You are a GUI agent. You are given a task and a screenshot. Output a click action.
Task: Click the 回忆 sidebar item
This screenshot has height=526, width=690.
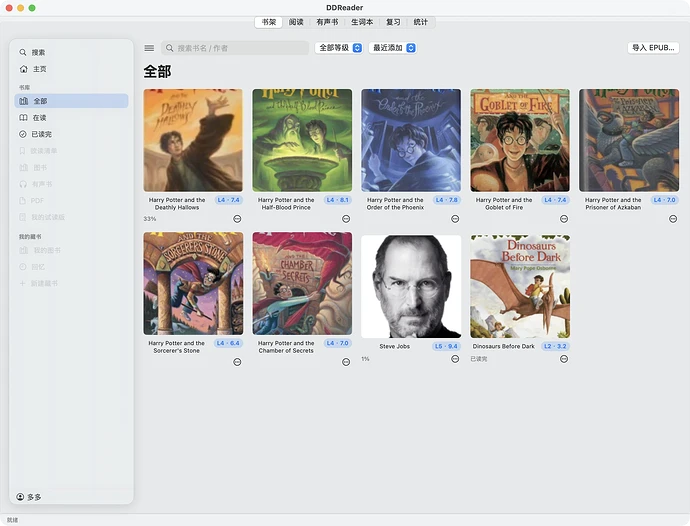click(x=71, y=267)
